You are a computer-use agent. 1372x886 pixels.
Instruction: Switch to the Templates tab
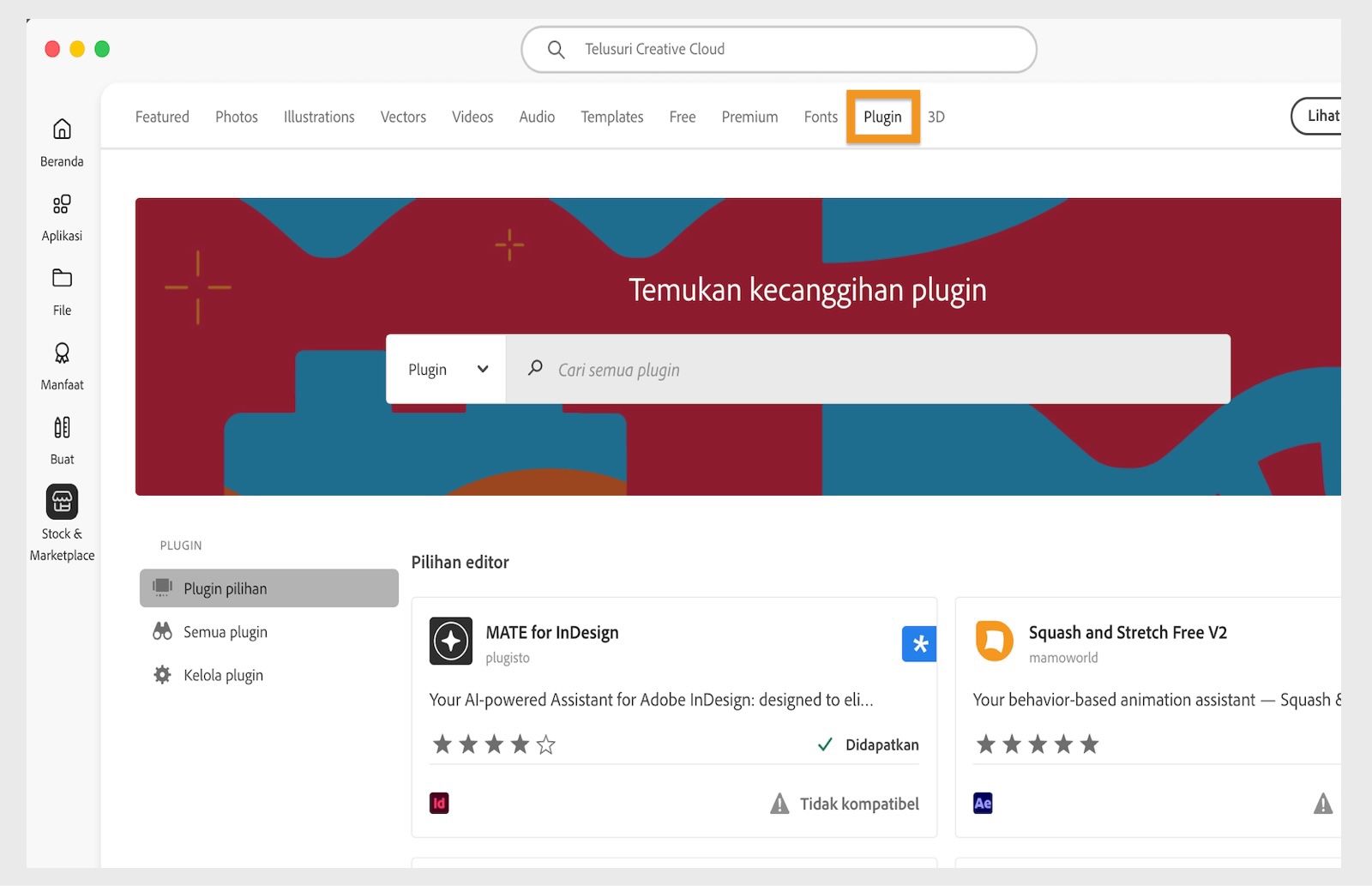click(x=612, y=117)
